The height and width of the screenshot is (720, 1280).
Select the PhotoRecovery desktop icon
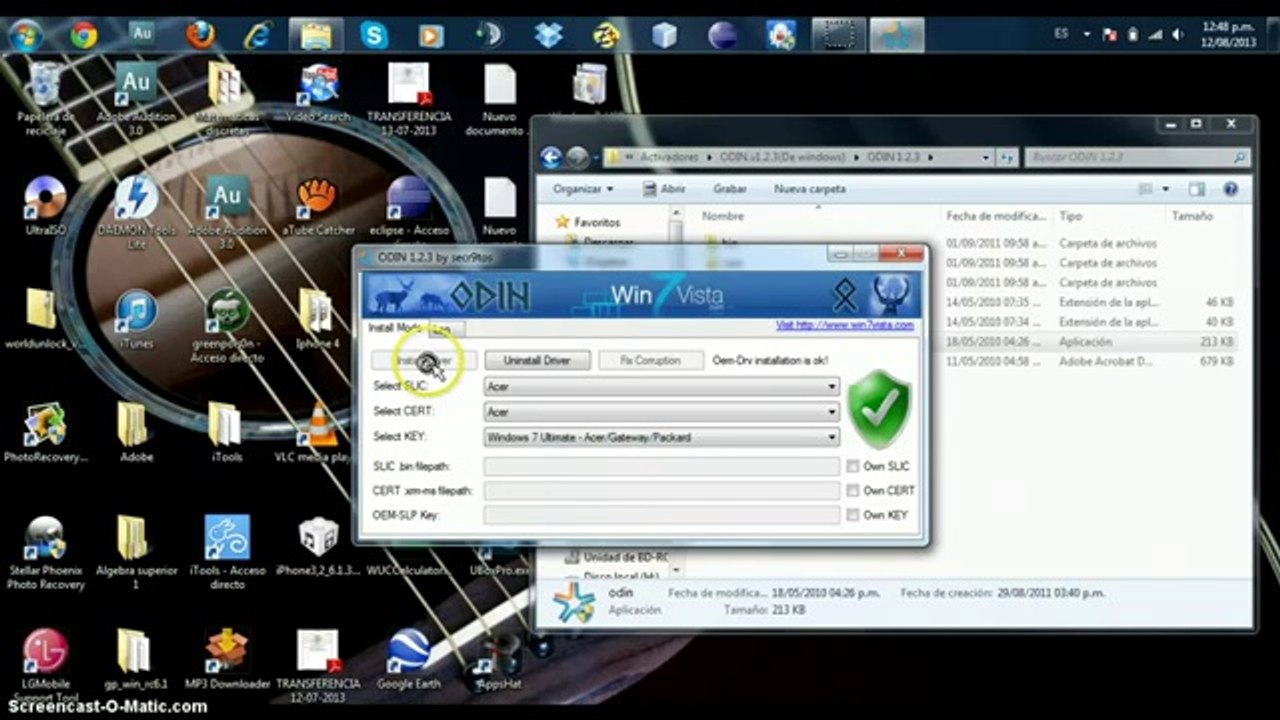click(45, 432)
